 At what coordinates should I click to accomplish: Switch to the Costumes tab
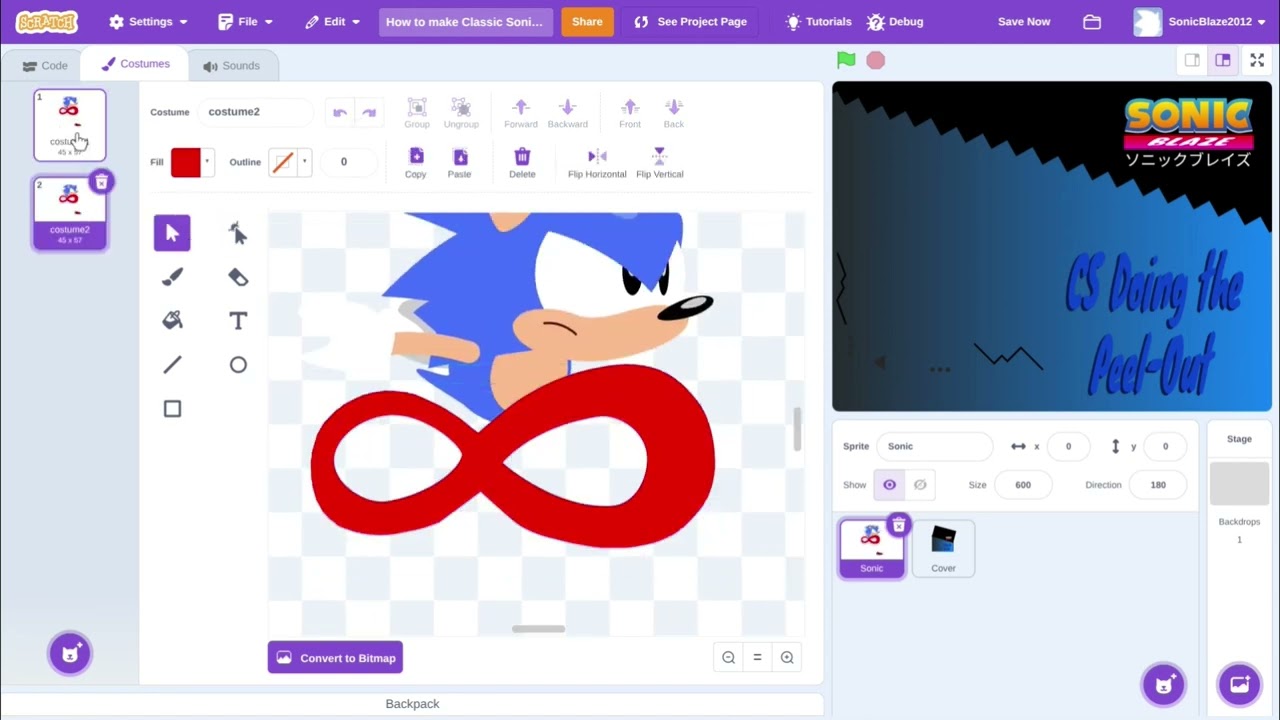[136, 64]
